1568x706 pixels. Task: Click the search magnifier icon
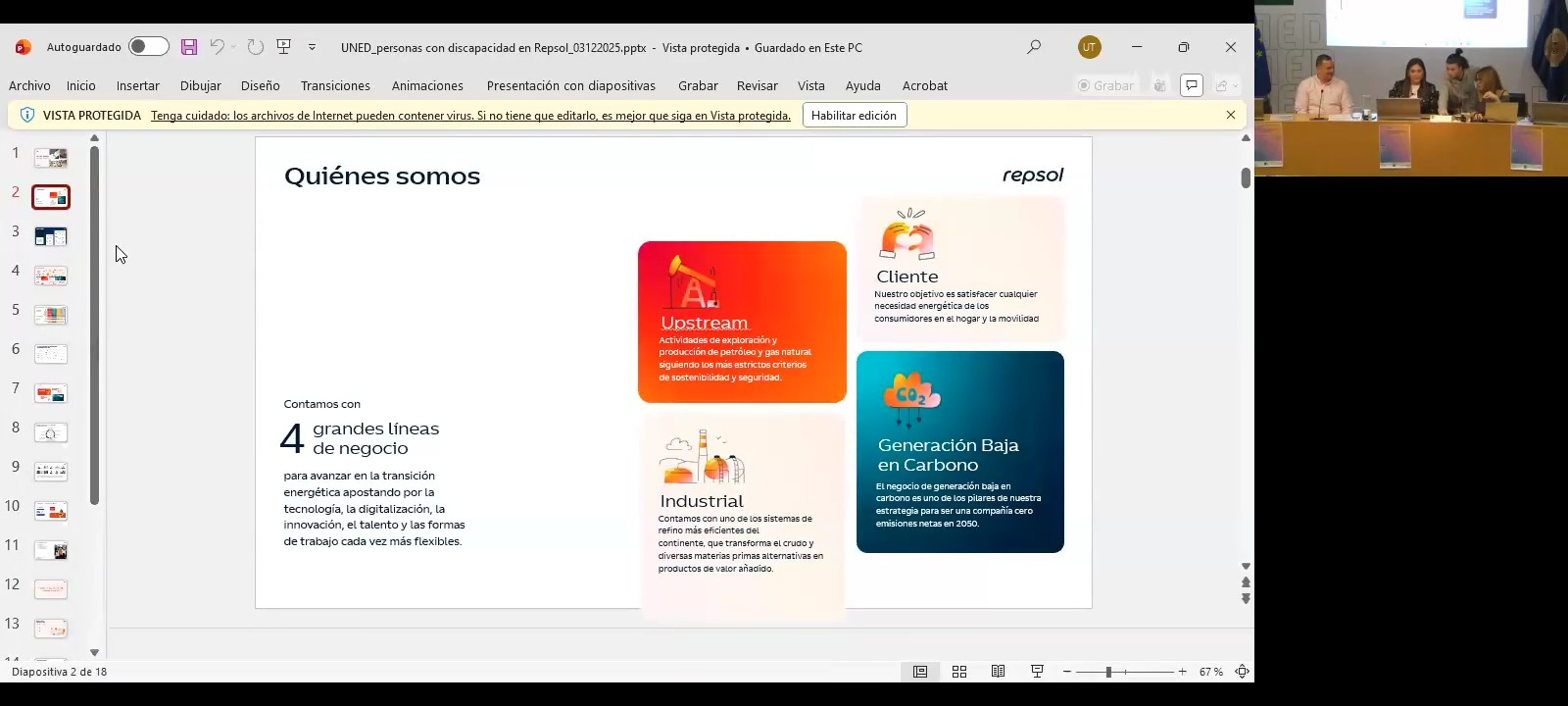(x=1034, y=47)
